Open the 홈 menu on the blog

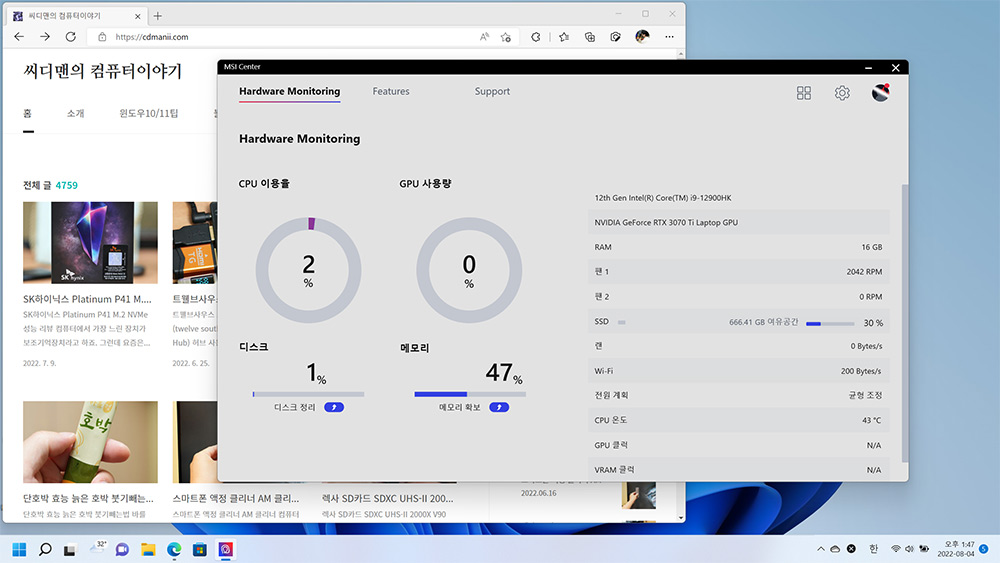coord(27,113)
